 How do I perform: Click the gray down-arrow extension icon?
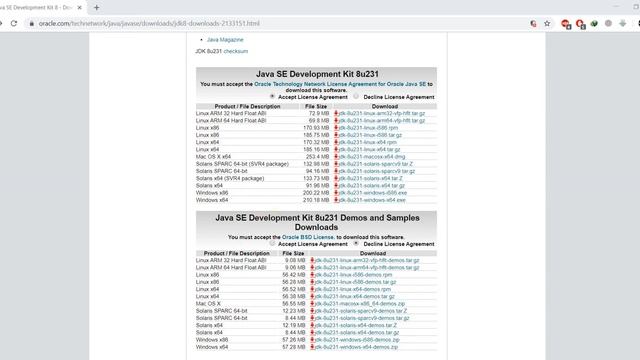tap(622, 24)
